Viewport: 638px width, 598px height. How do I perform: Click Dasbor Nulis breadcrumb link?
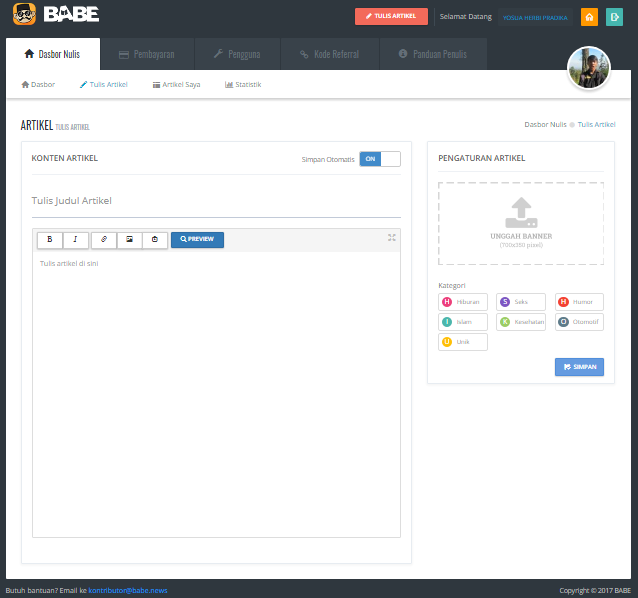545,124
